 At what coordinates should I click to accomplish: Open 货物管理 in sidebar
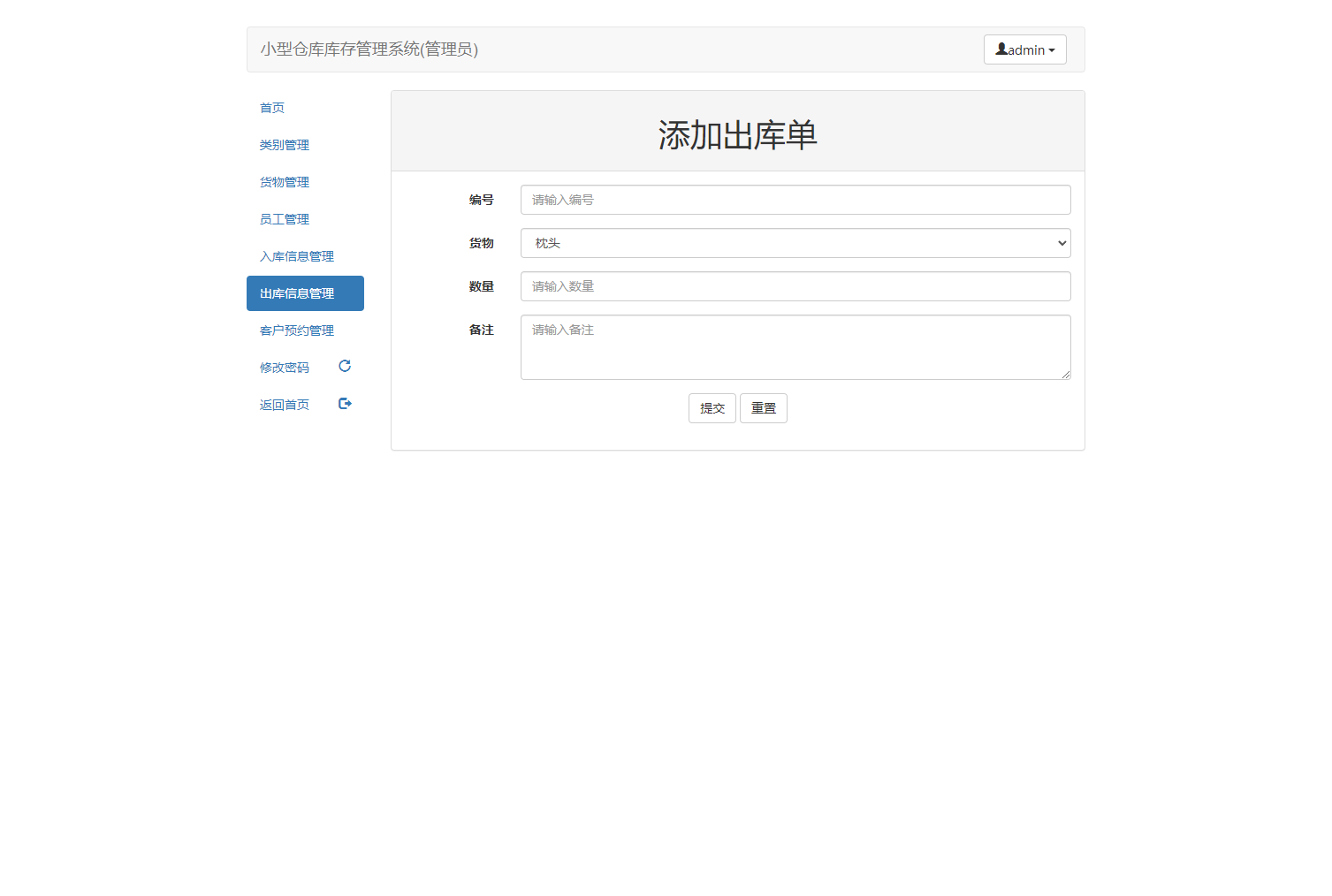pyautogui.click(x=285, y=182)
